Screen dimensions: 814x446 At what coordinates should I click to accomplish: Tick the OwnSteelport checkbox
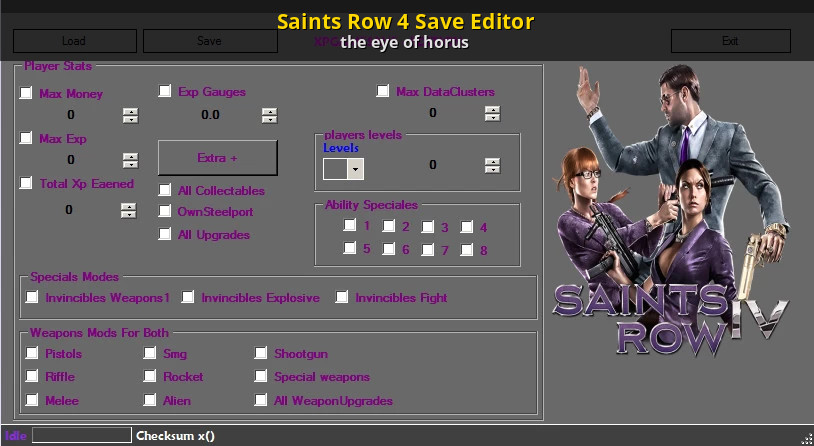tap(166, 211)
